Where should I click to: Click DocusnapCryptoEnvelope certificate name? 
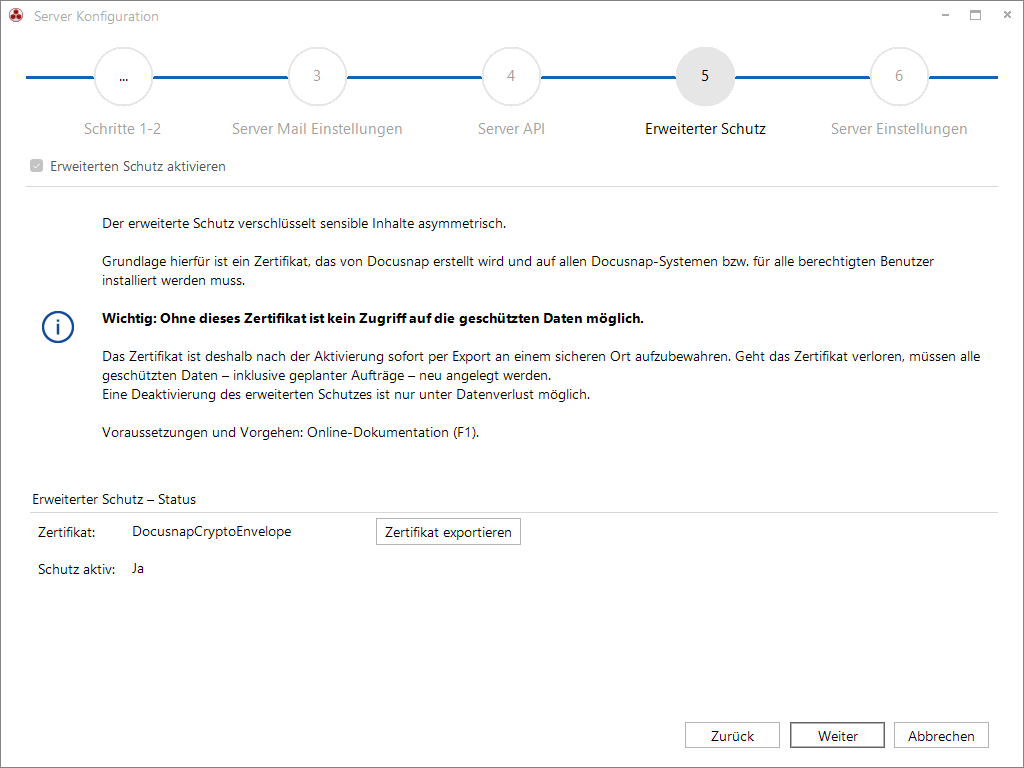tap(212, 532)
